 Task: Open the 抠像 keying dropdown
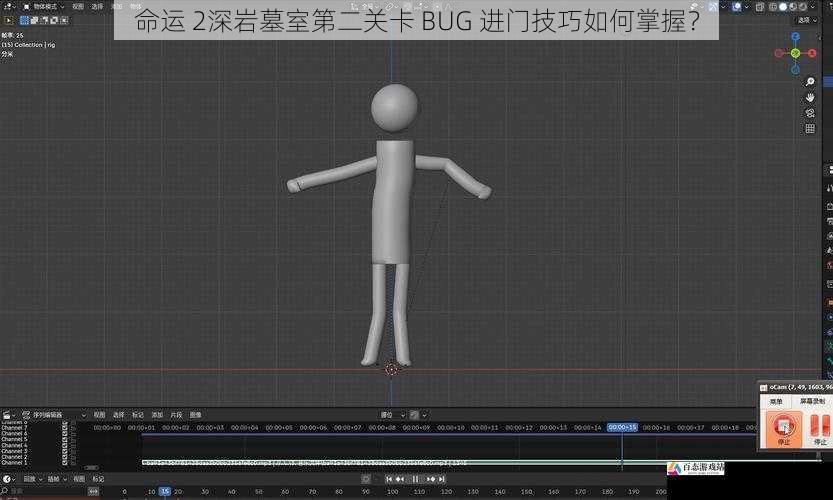coord(56,479)
